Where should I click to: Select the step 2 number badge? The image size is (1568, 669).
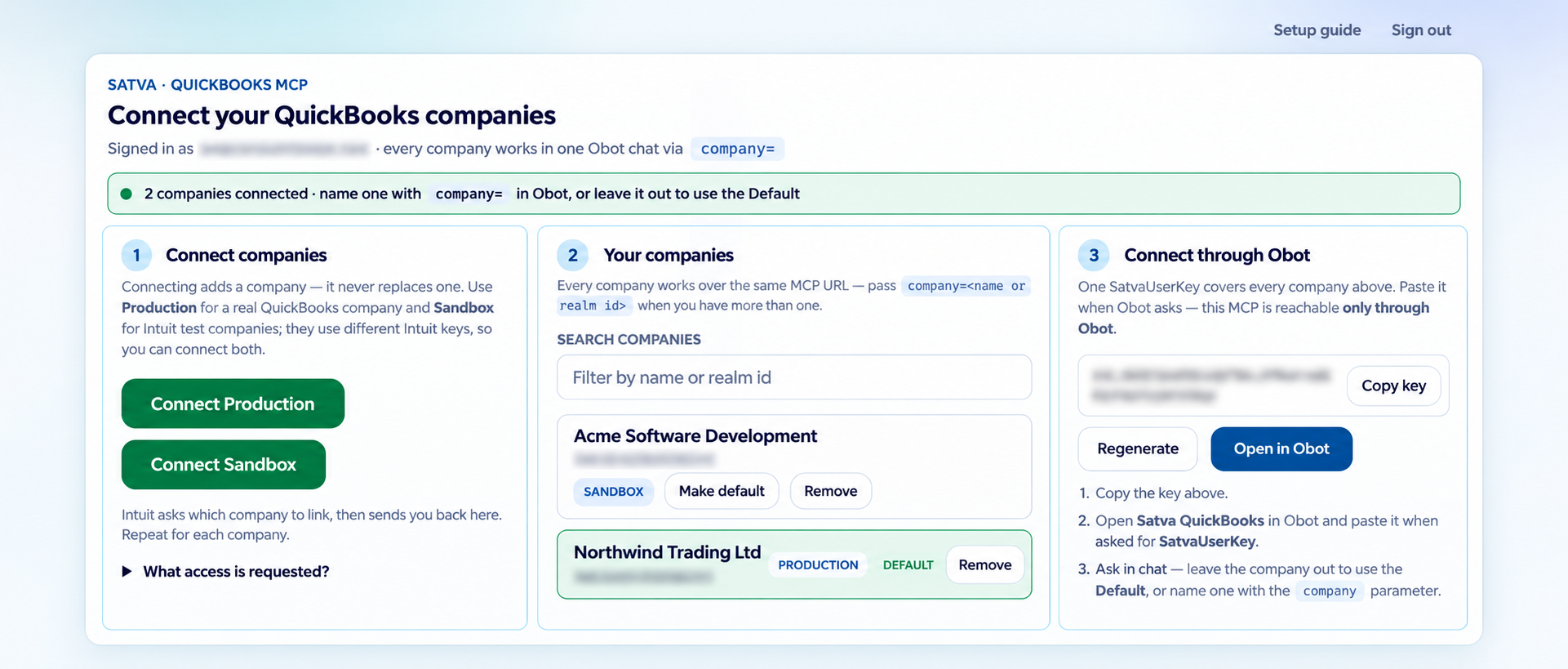(572, 255)
